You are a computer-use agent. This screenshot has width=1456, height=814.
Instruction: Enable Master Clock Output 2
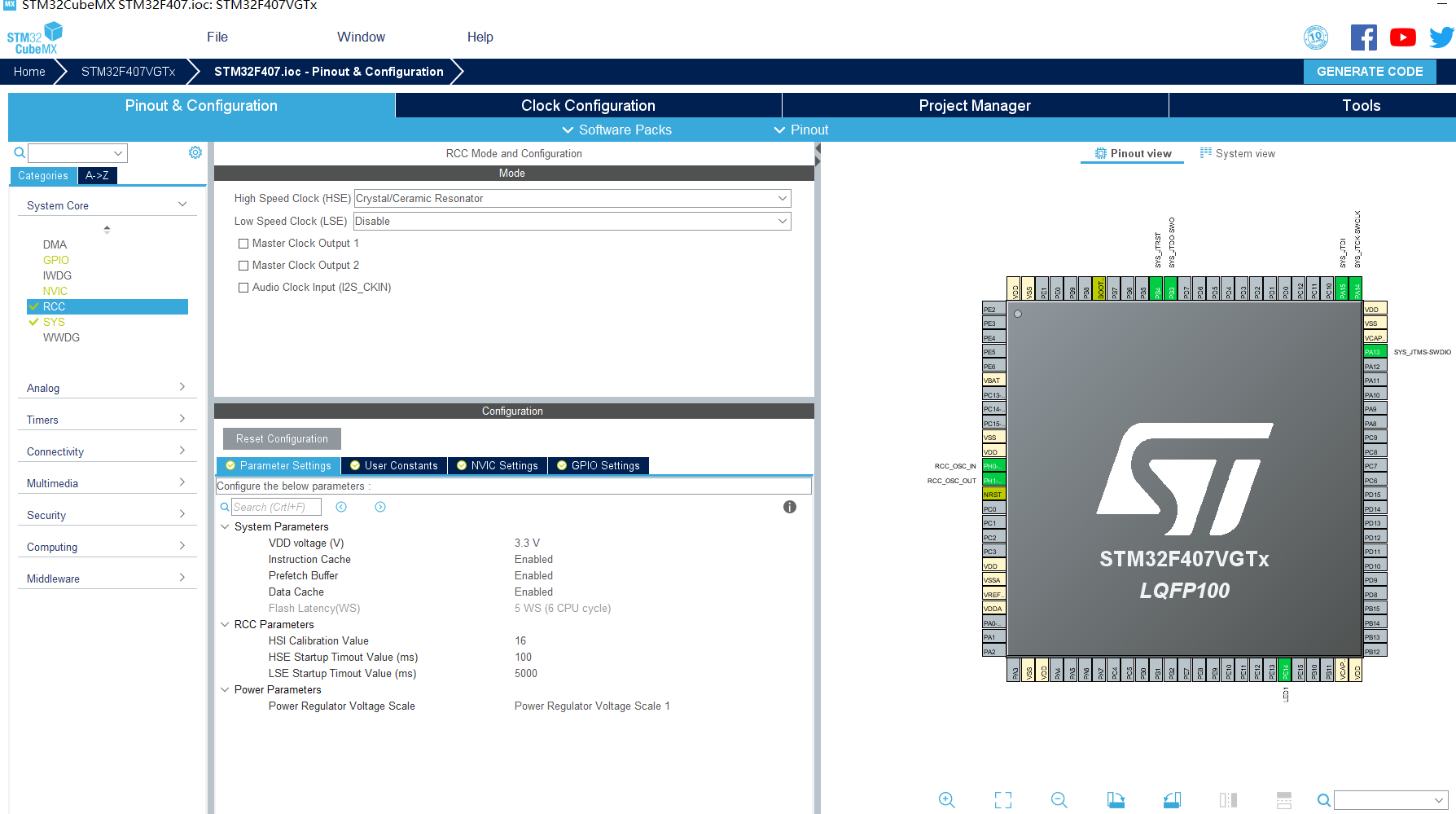(243, 265)
